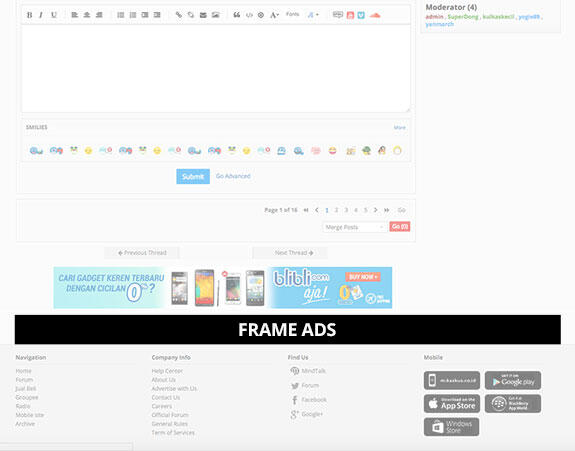Align text right in the editor
Screen dimensions: 575x451
point(99,15)
